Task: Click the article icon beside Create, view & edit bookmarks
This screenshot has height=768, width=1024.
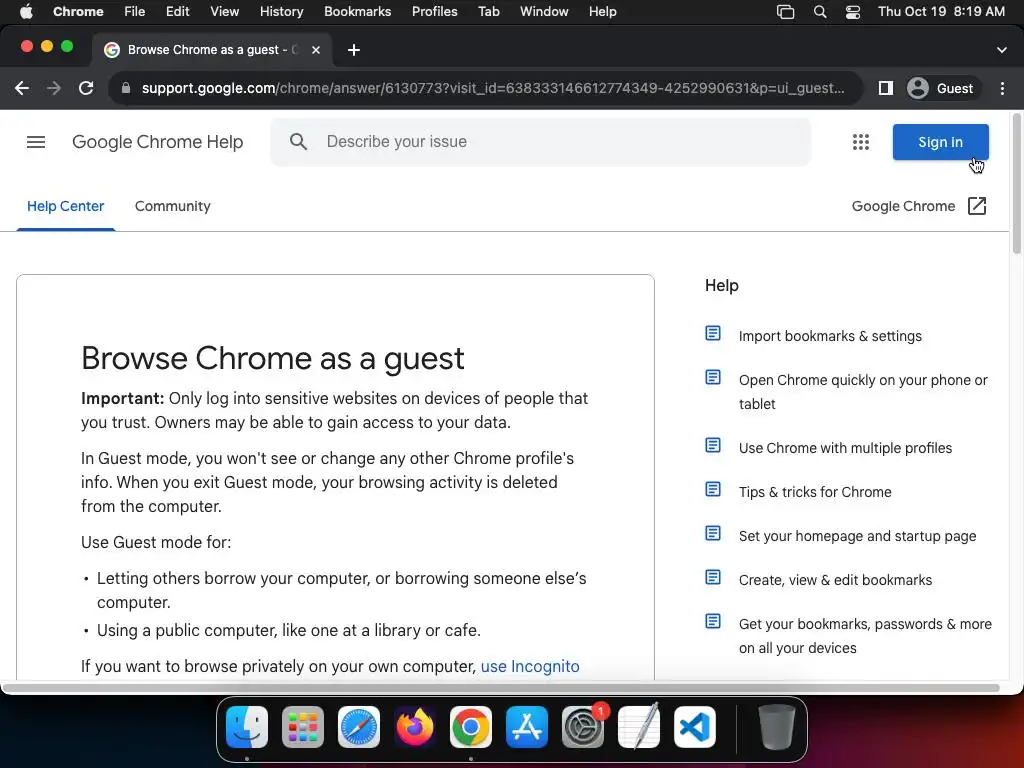Action: tap(713, 577)
